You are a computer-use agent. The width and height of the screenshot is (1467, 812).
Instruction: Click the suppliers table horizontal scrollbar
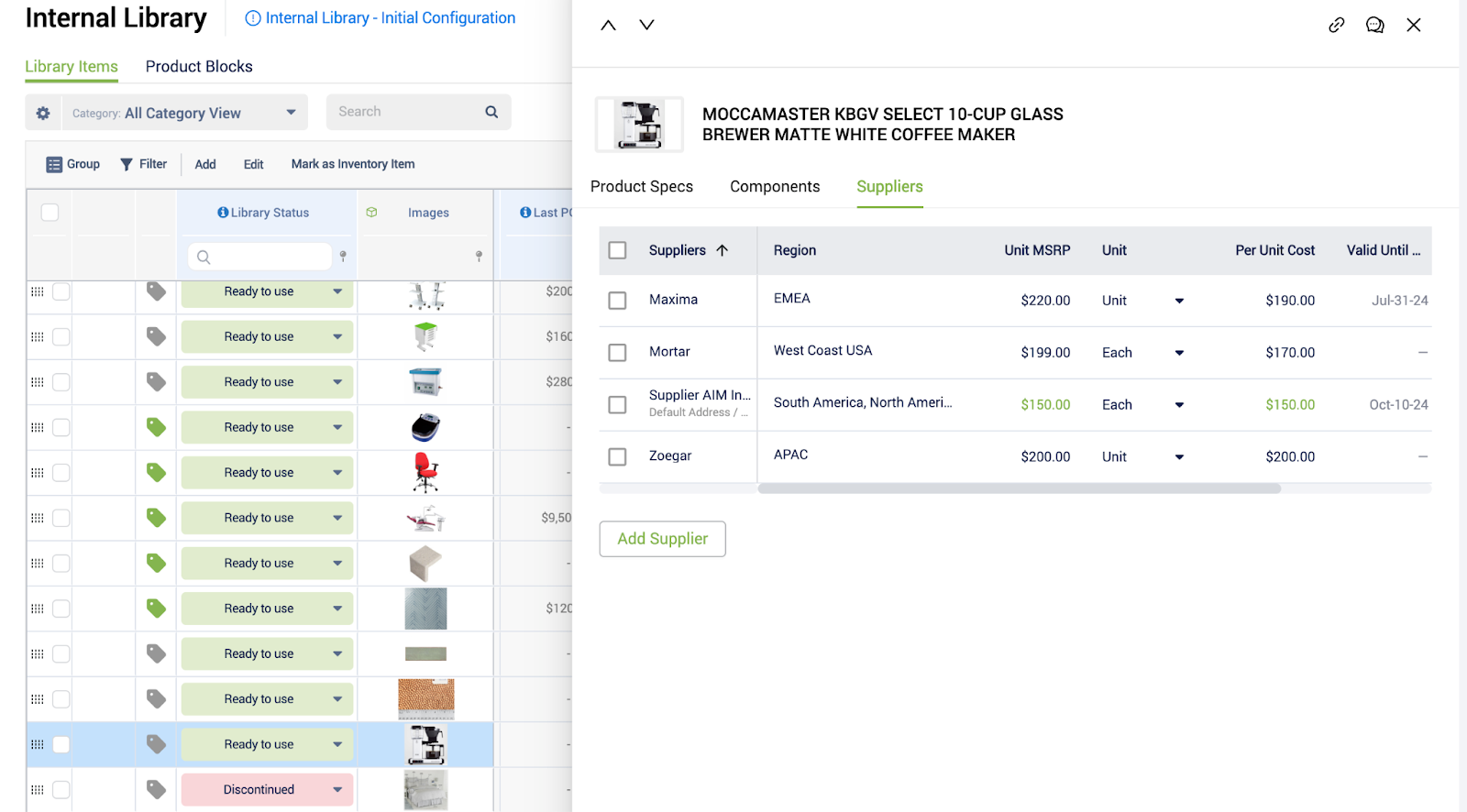(1019, 488)
